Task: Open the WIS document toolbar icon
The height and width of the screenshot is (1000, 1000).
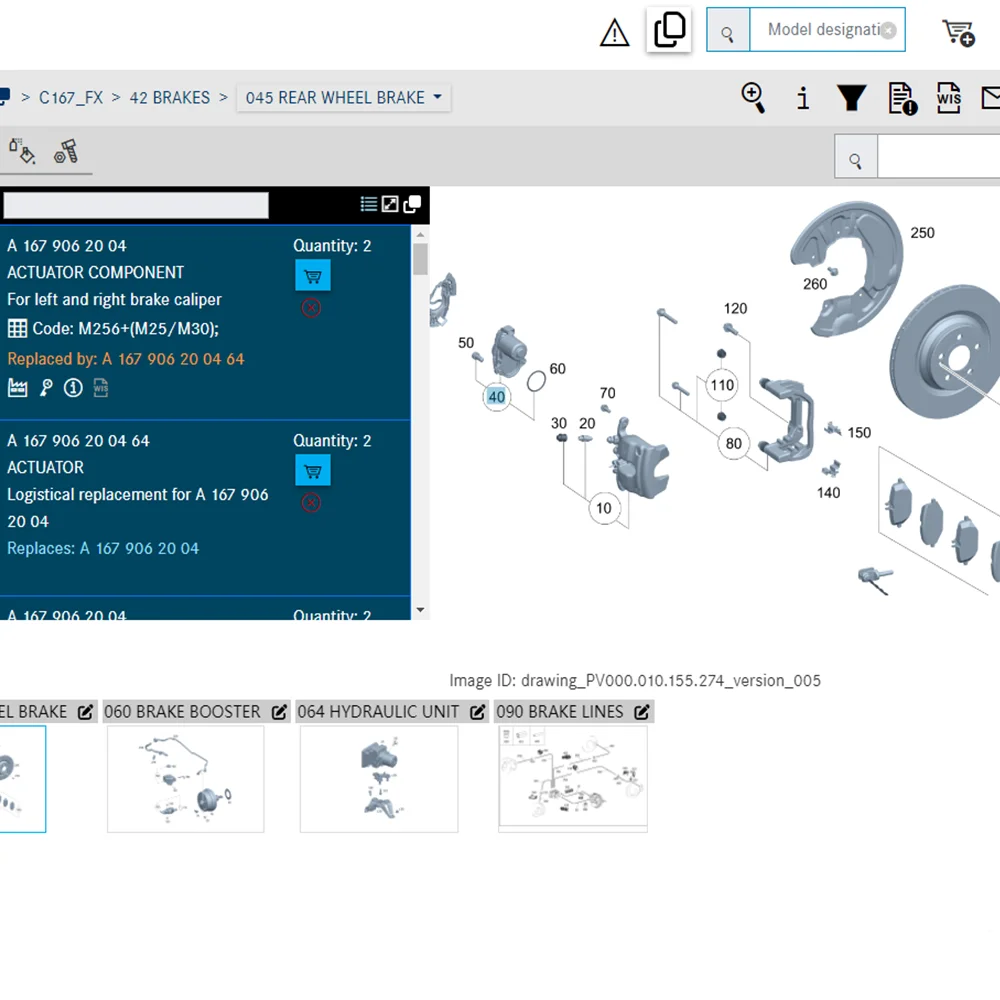Action: coord(949,98)
